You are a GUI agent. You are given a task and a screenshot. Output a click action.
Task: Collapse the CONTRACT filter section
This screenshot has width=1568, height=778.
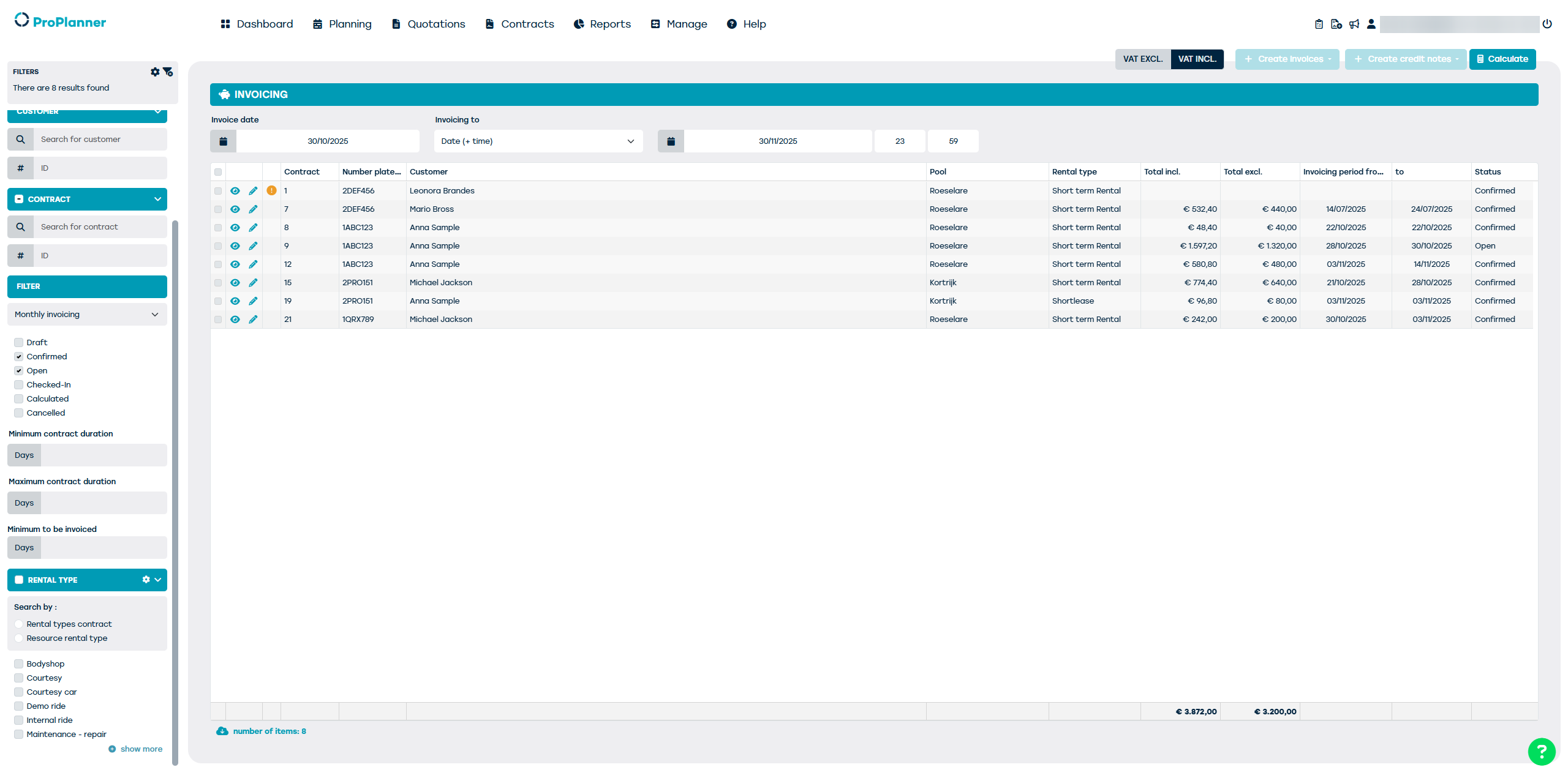coord(157,200)
